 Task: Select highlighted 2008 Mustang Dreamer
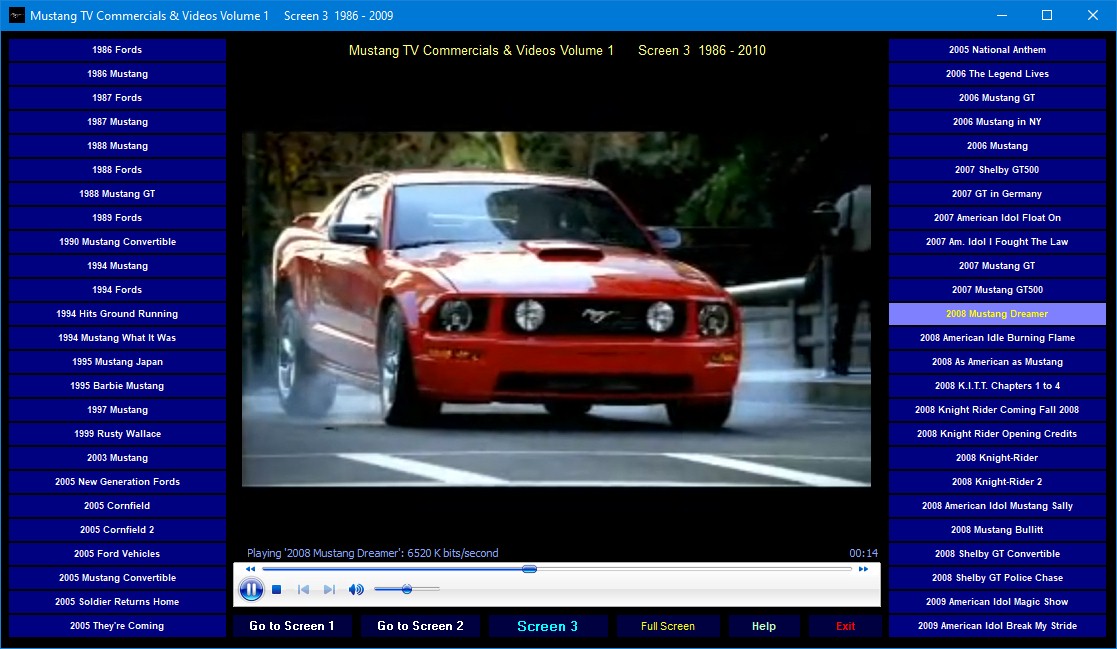(x=997, y=314)
